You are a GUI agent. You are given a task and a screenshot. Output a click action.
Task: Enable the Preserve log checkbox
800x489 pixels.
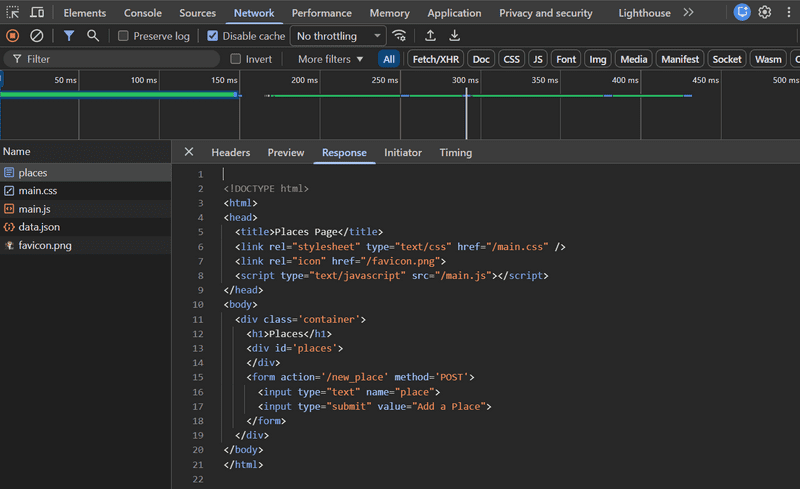coord(123,36)
